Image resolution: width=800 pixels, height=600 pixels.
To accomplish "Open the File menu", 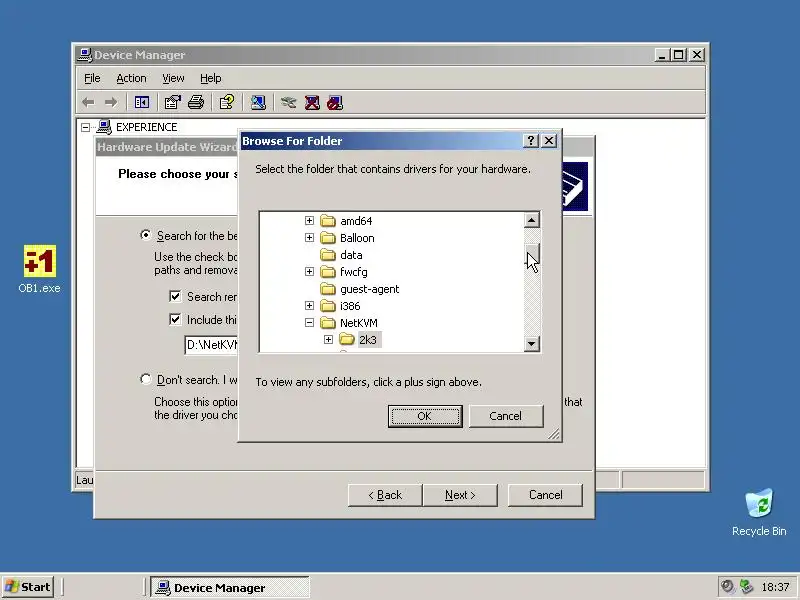I will point(92,78).
